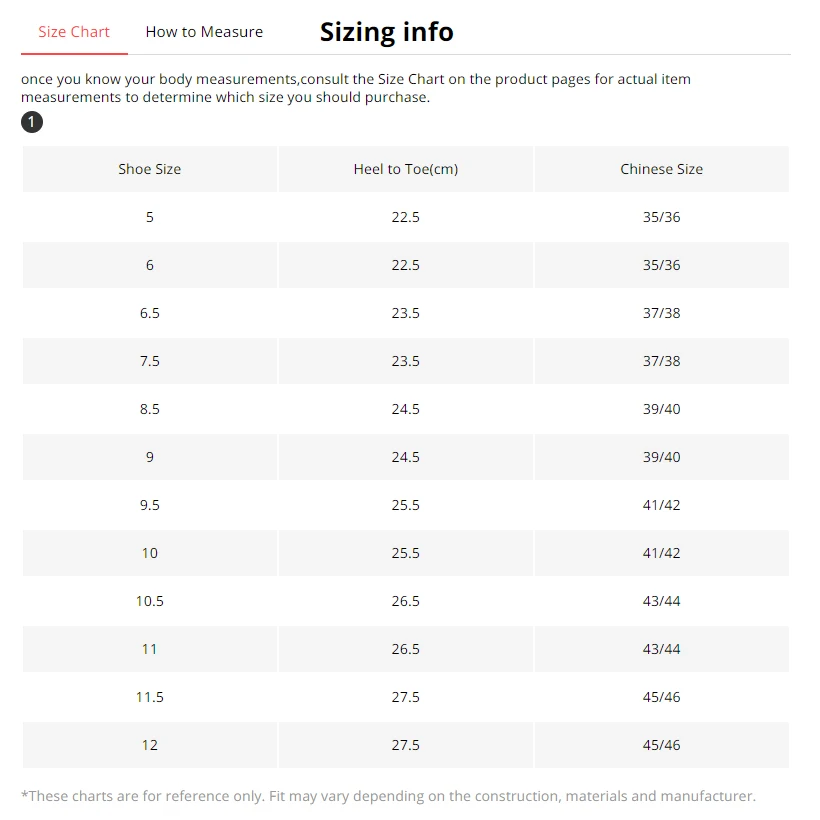
Task: Choose the shoe size 8.5 cell
Action: [x=150, y=409]
